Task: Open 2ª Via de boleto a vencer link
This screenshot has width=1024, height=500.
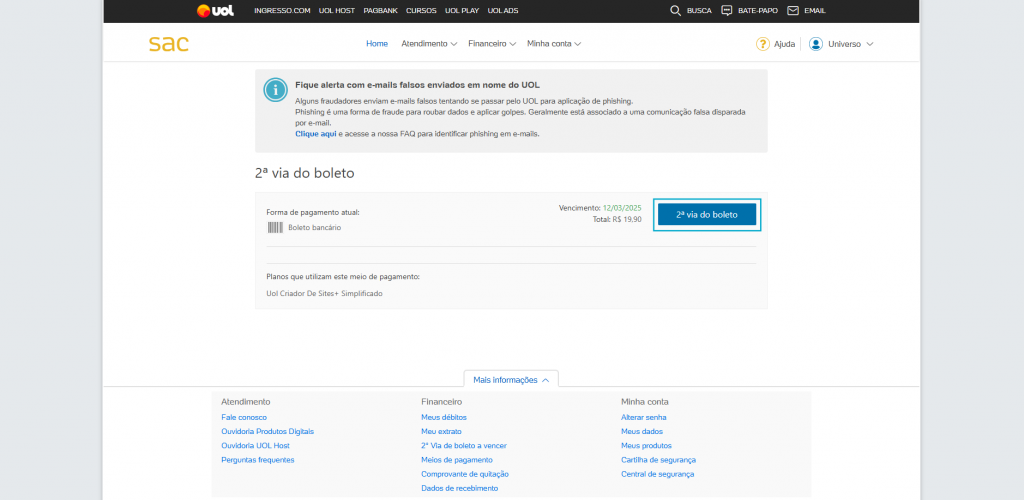Action: [x=464, y=446]
